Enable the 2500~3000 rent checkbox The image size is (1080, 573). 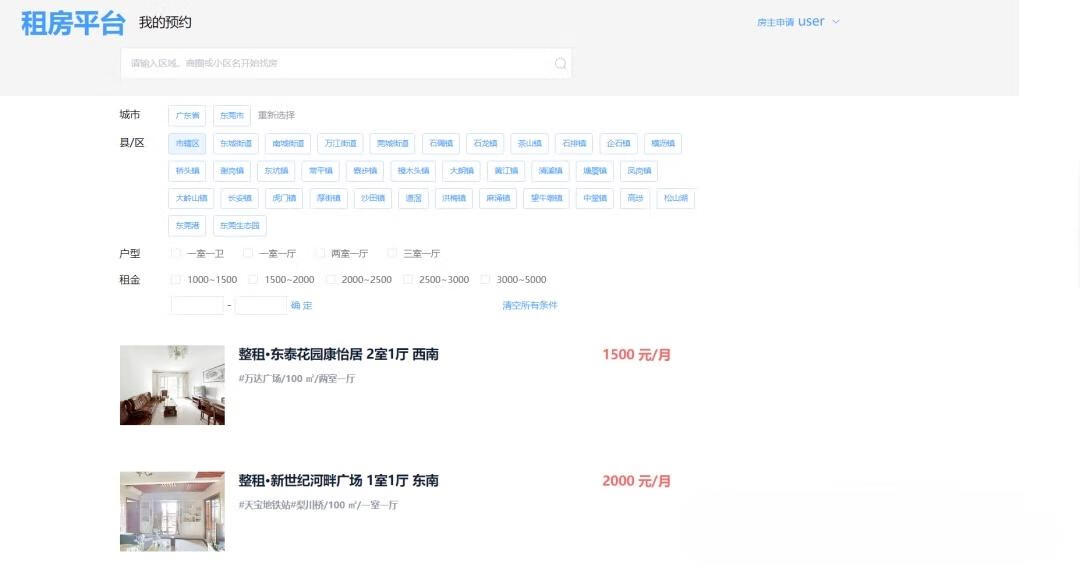[408, 280]
